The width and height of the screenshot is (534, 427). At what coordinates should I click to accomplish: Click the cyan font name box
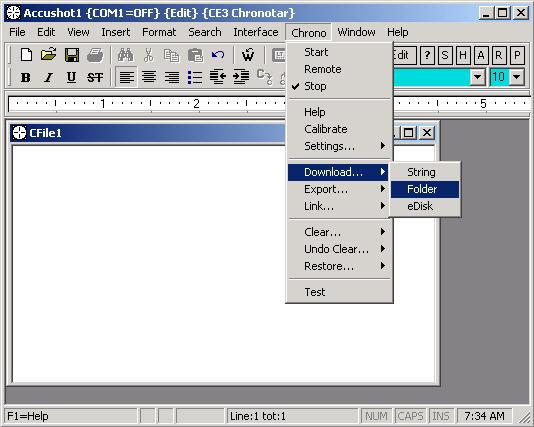pyautogui.click(x=432, y=77)
